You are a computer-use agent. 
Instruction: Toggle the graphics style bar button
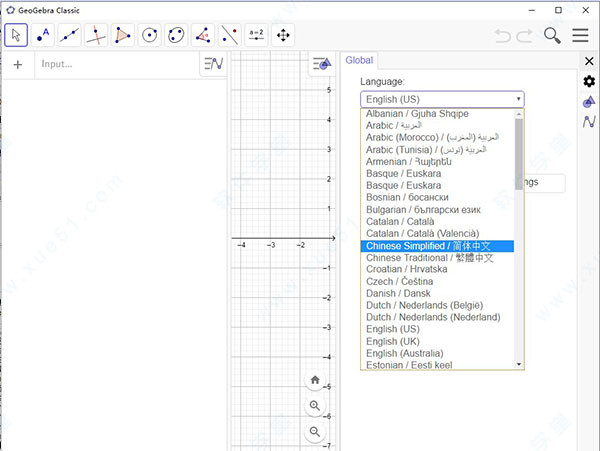(x=320, y=63)
